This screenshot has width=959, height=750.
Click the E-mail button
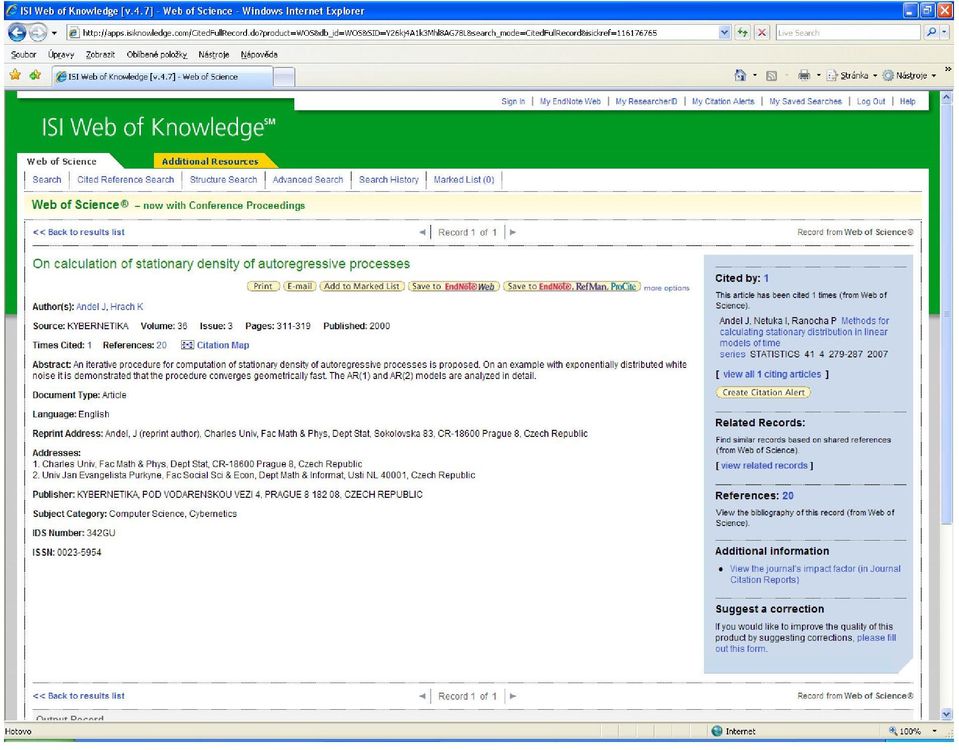coord(300,286)
